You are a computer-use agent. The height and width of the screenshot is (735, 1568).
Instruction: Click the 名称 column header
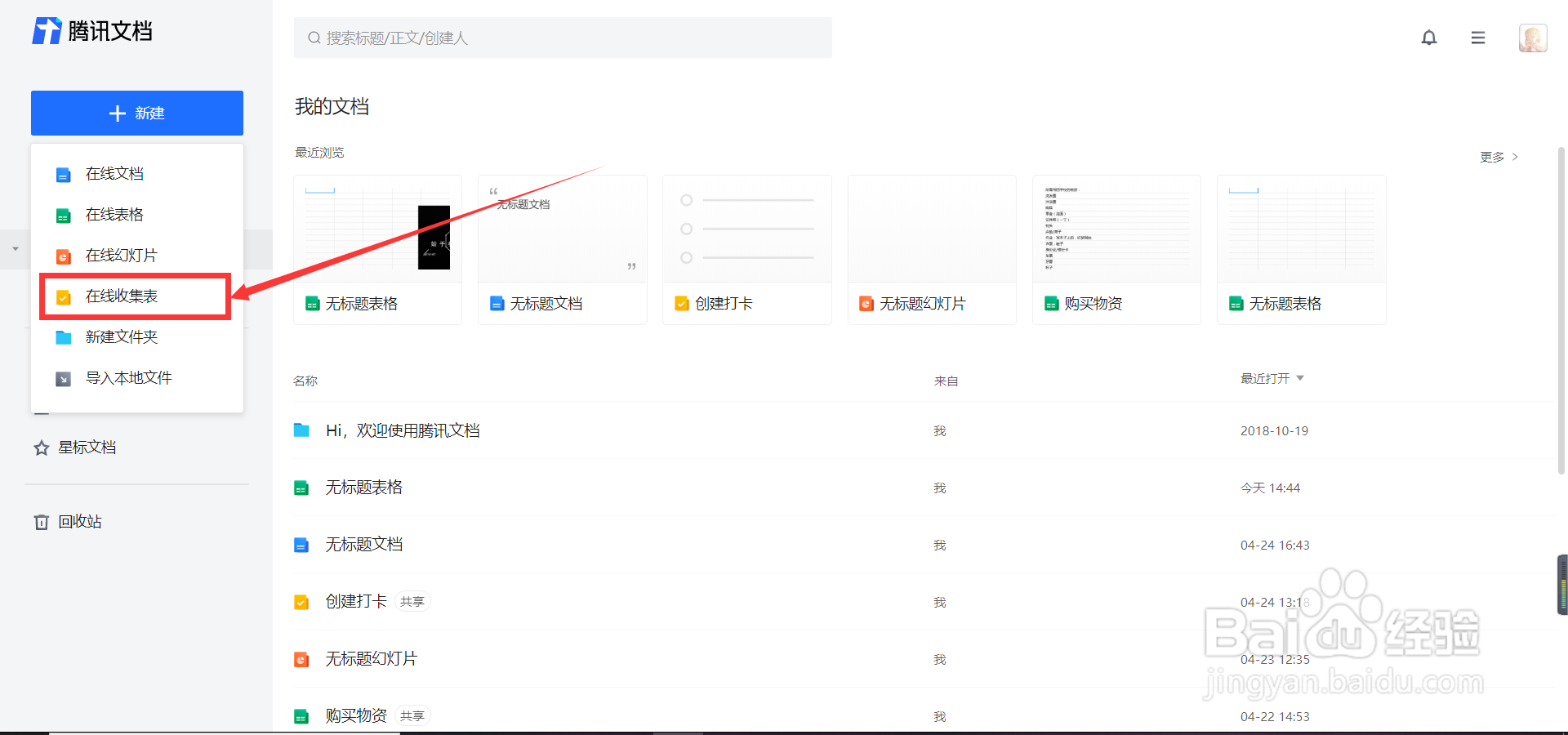click(305, 381)
